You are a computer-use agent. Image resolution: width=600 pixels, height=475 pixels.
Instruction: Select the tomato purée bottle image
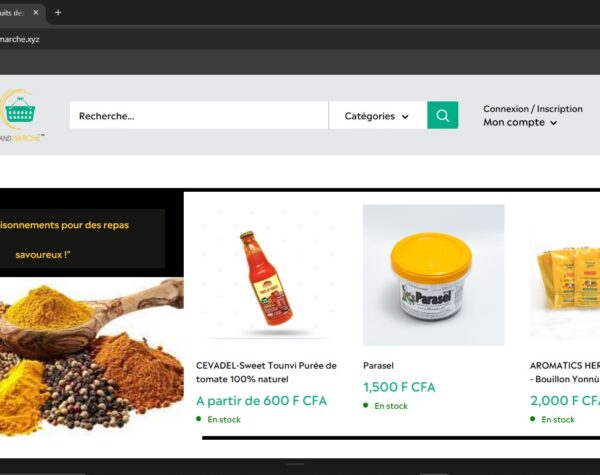(x=267, y=275)
